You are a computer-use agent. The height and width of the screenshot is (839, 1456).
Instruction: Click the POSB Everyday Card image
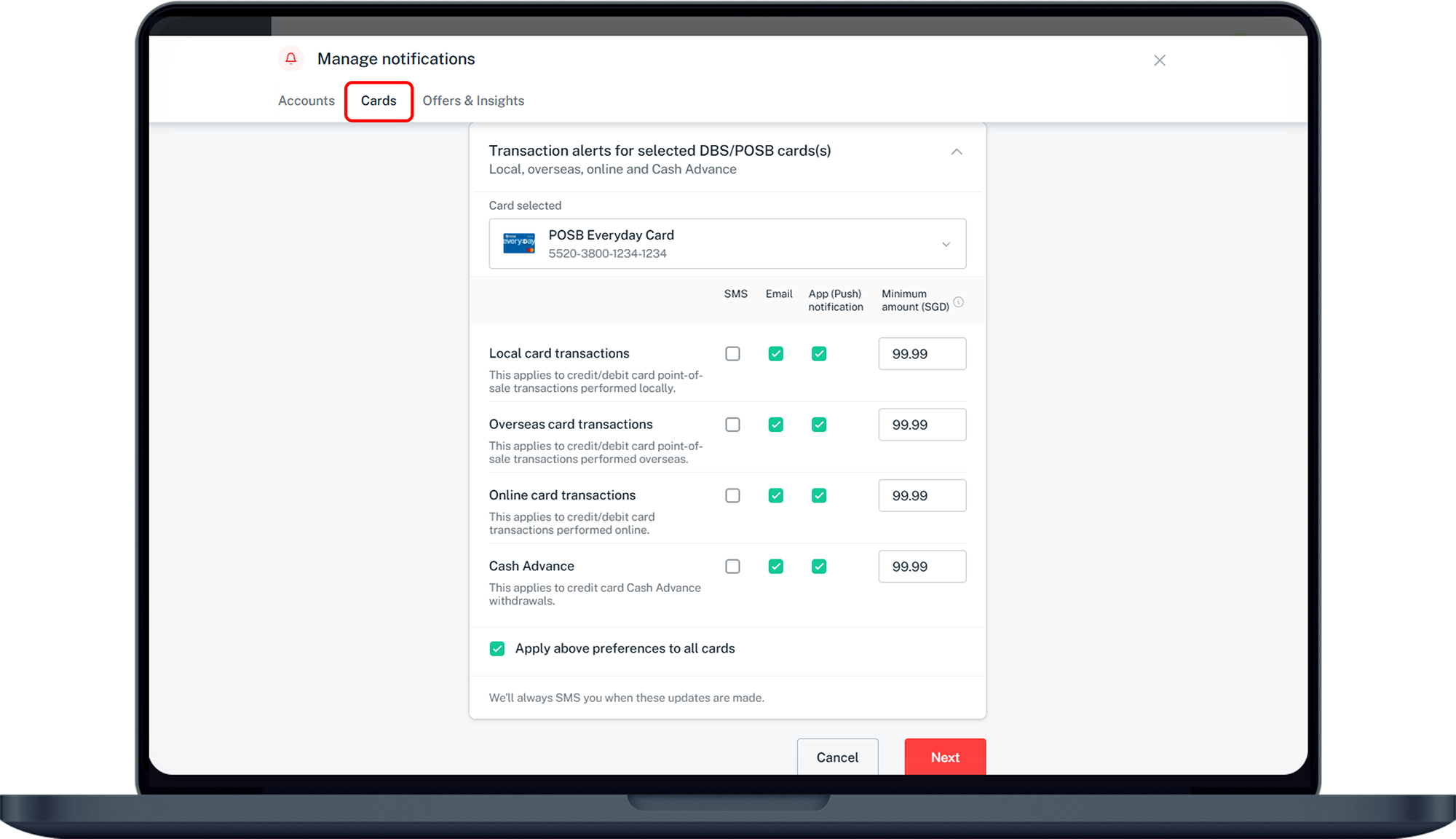pos(519,243)
